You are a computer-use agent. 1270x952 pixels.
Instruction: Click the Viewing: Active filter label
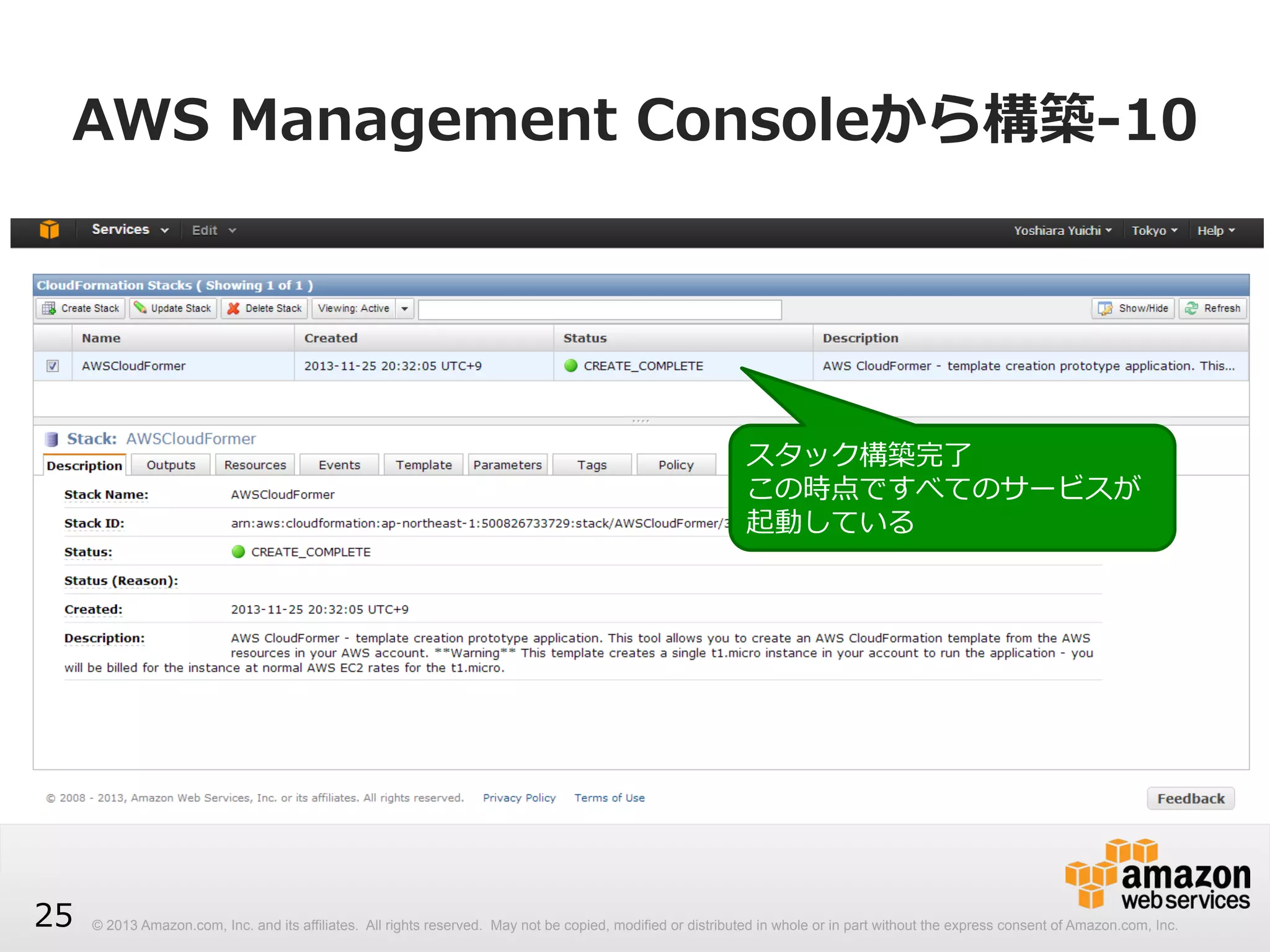[x=354, y=308]
